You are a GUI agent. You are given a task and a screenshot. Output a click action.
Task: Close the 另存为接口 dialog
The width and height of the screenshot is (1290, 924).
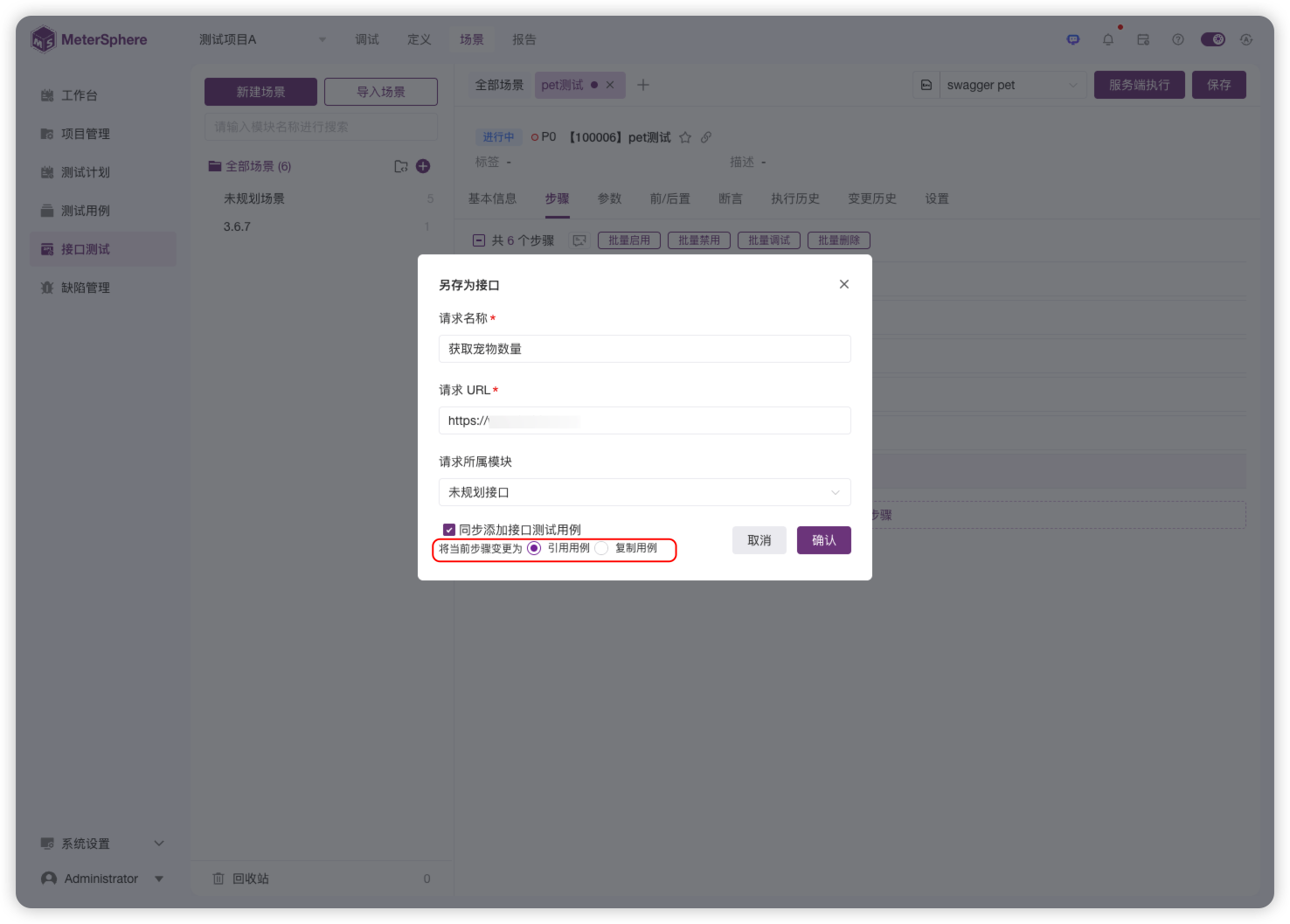(x=844, y=284)
